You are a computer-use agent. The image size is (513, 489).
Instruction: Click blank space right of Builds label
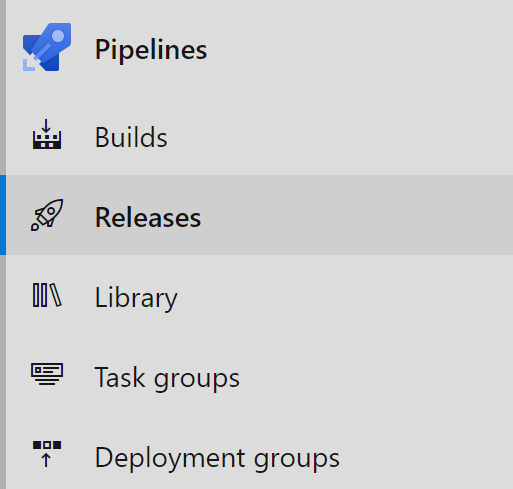[x=340, y=135]
